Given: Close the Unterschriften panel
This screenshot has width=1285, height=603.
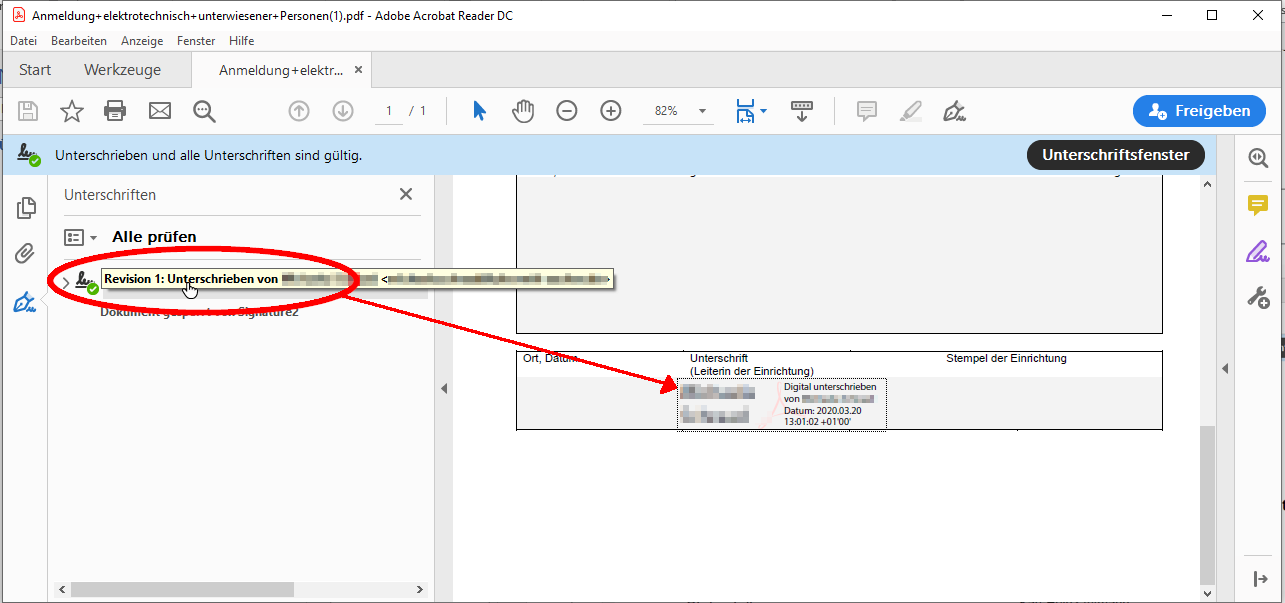Looking at the screenshot, I should pyautogui.click(x=405, y=195).
